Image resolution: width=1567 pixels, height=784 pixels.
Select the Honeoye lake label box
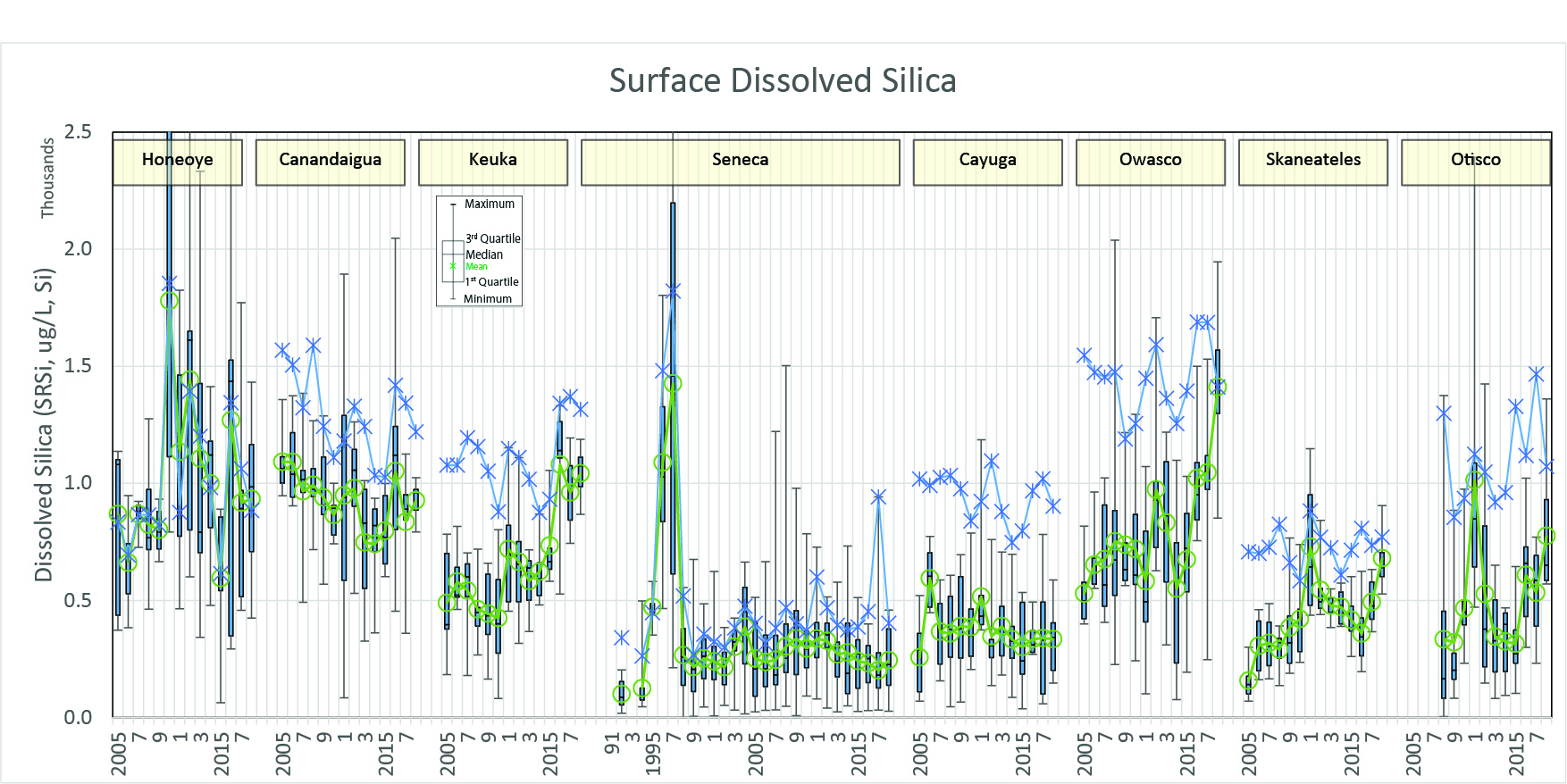click(177, 162)
